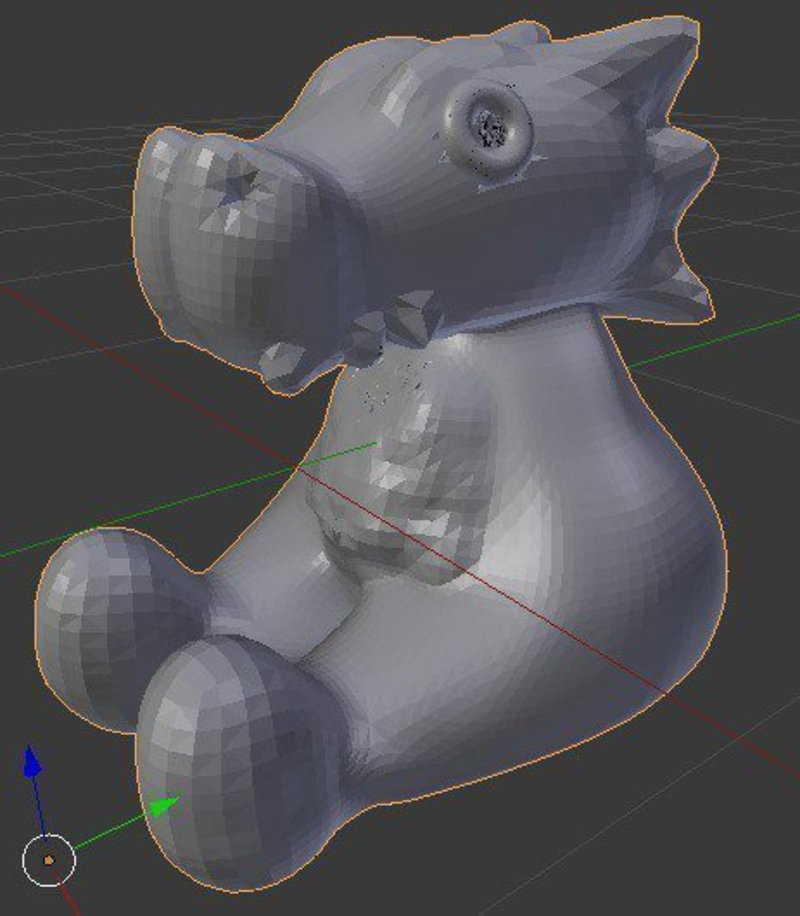Click the green Y-axis manipulator arrow
The width and height of the screenshot is (800, 916).
tap(165, 805)
